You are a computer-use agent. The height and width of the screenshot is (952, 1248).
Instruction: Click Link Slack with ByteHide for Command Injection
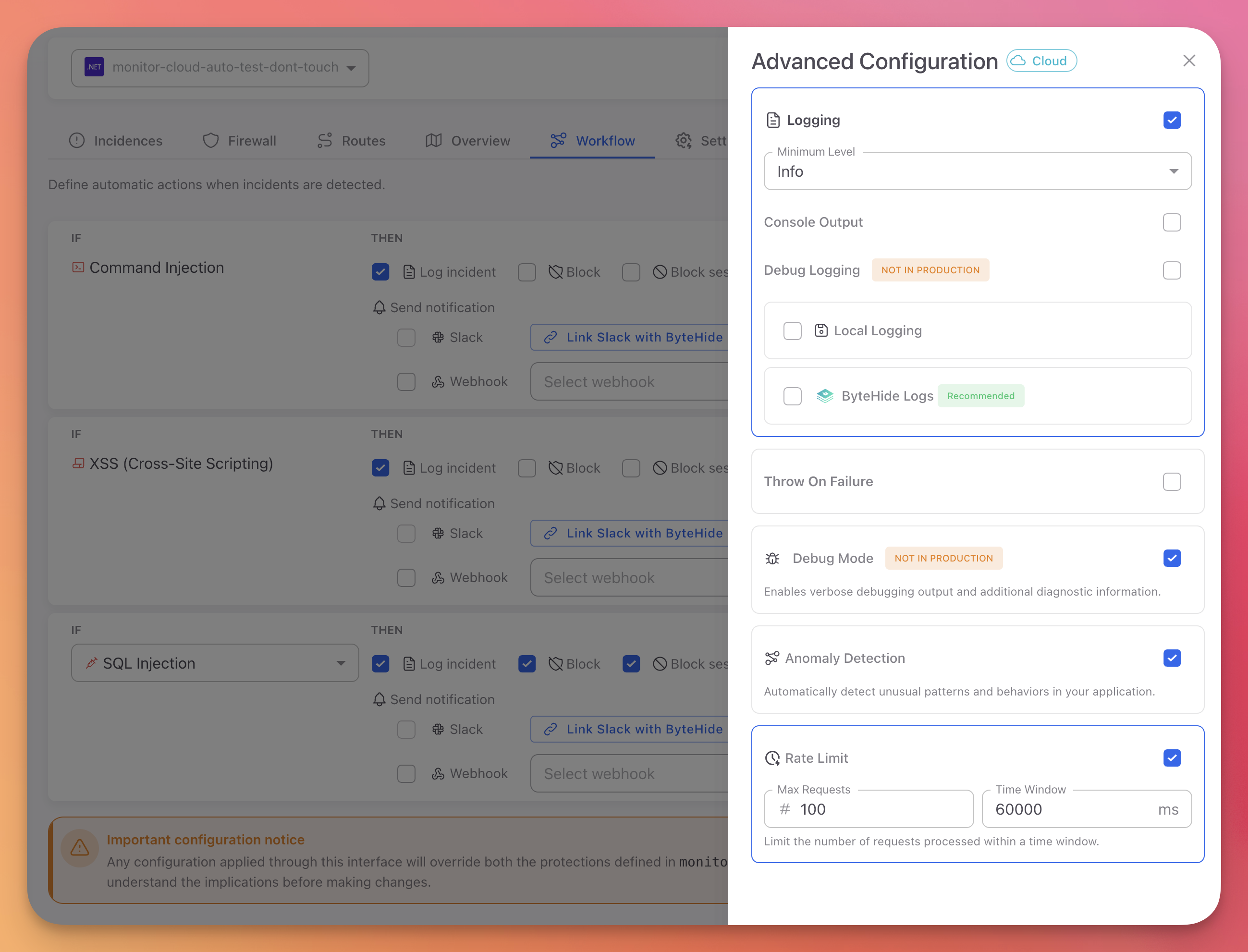(629, 337)
